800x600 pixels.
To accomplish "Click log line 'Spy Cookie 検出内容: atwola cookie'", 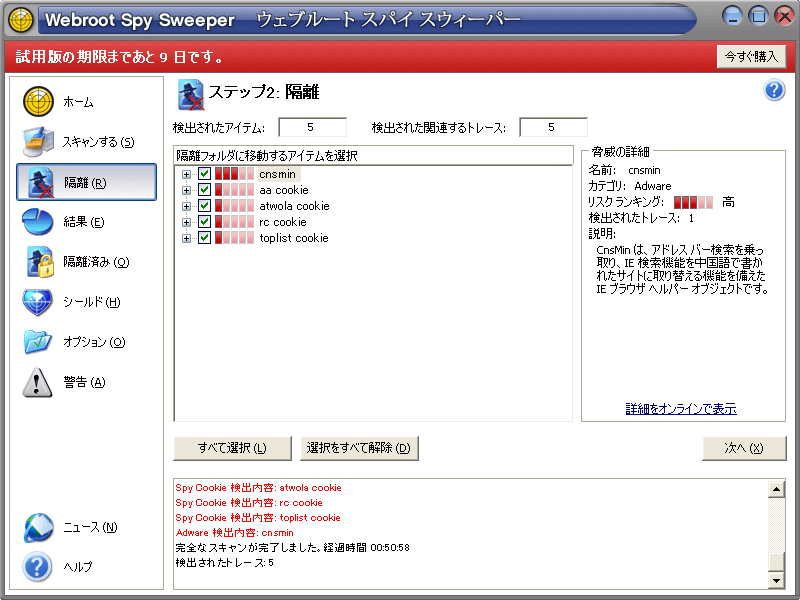I will pyautogui.click(x=259, y=488).
